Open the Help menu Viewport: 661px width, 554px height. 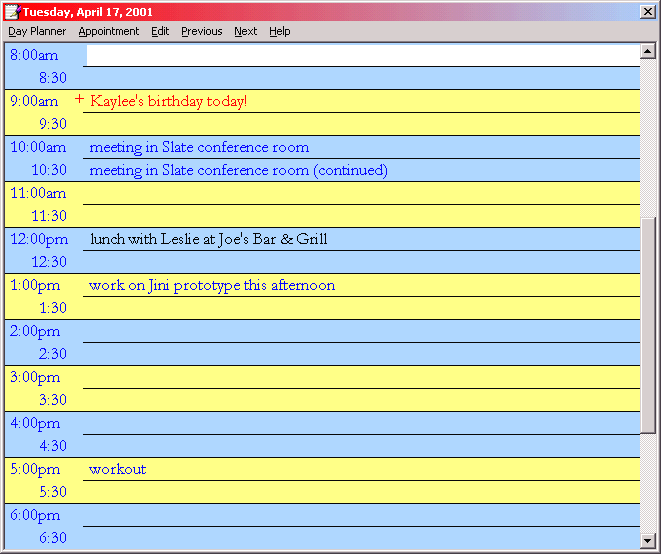tap(280, 31)
